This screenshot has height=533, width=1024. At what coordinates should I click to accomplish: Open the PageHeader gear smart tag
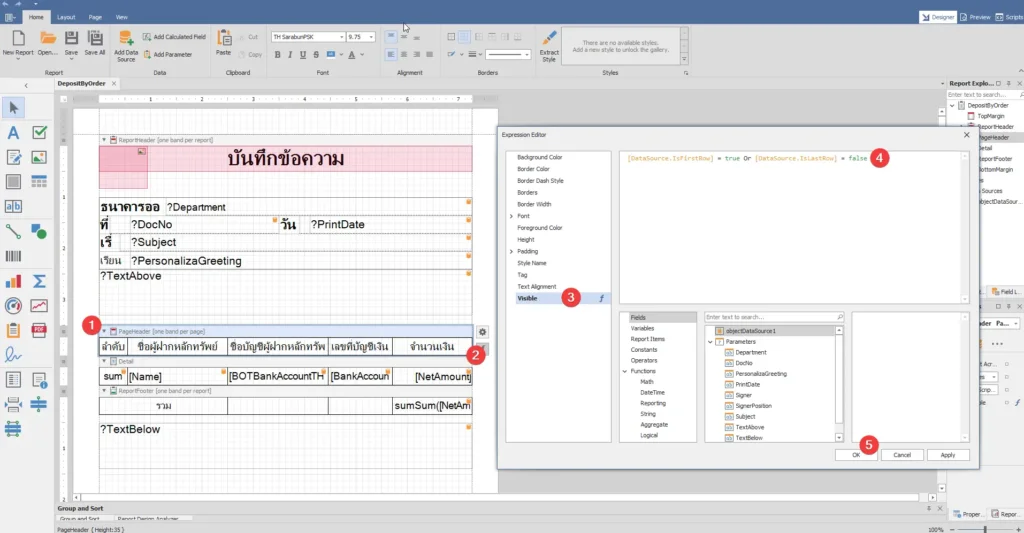coord(482,331)
